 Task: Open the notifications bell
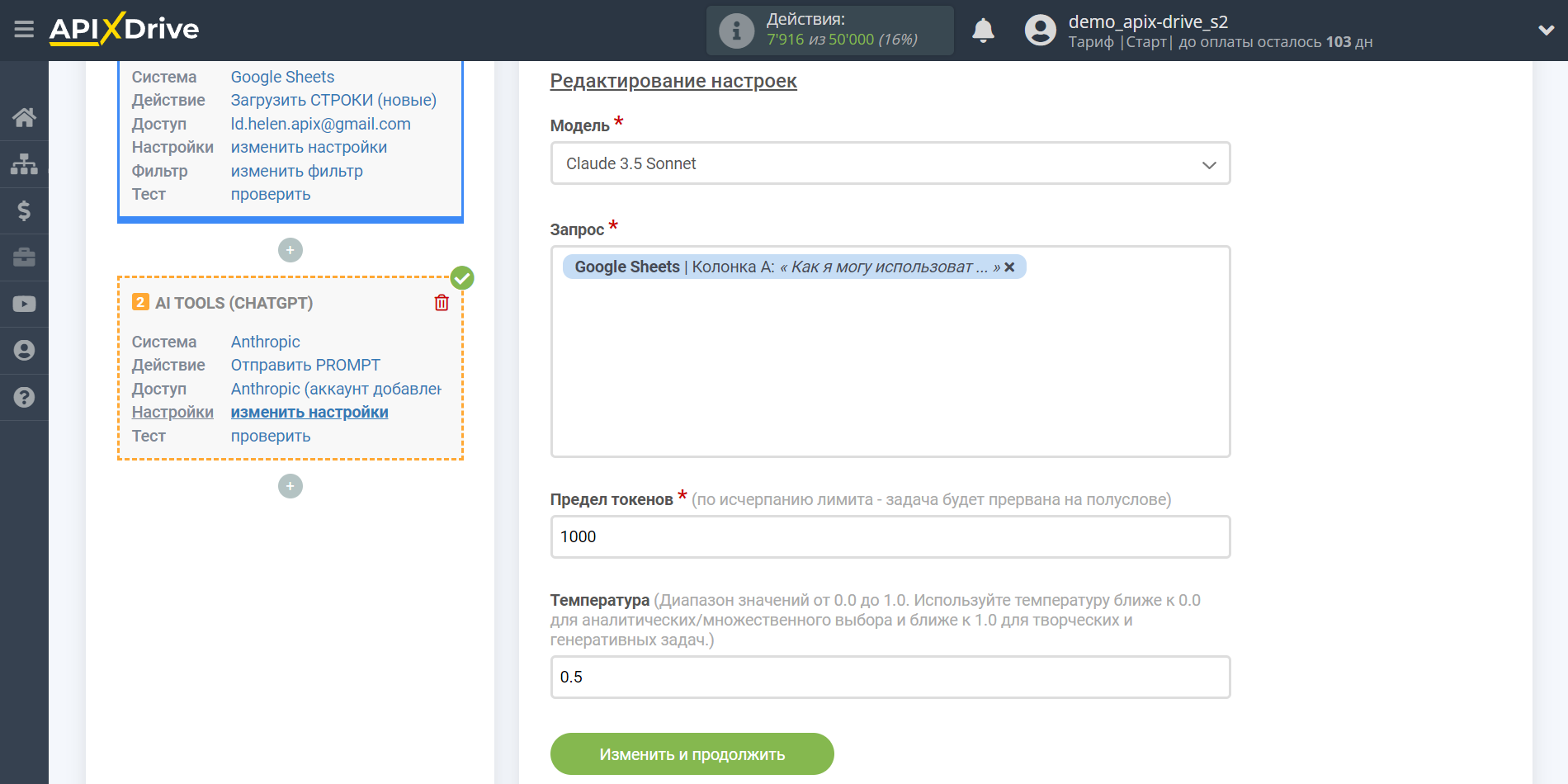click(x=983, y=31)
